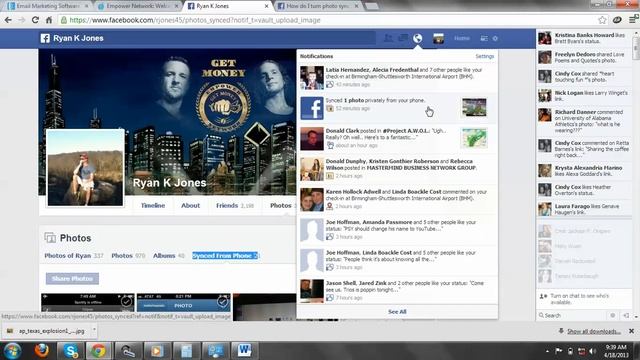Image resolution: width=640 pixels, height=360 pixels.
Task: Reload the page with refresh icon
Action: 35,20
